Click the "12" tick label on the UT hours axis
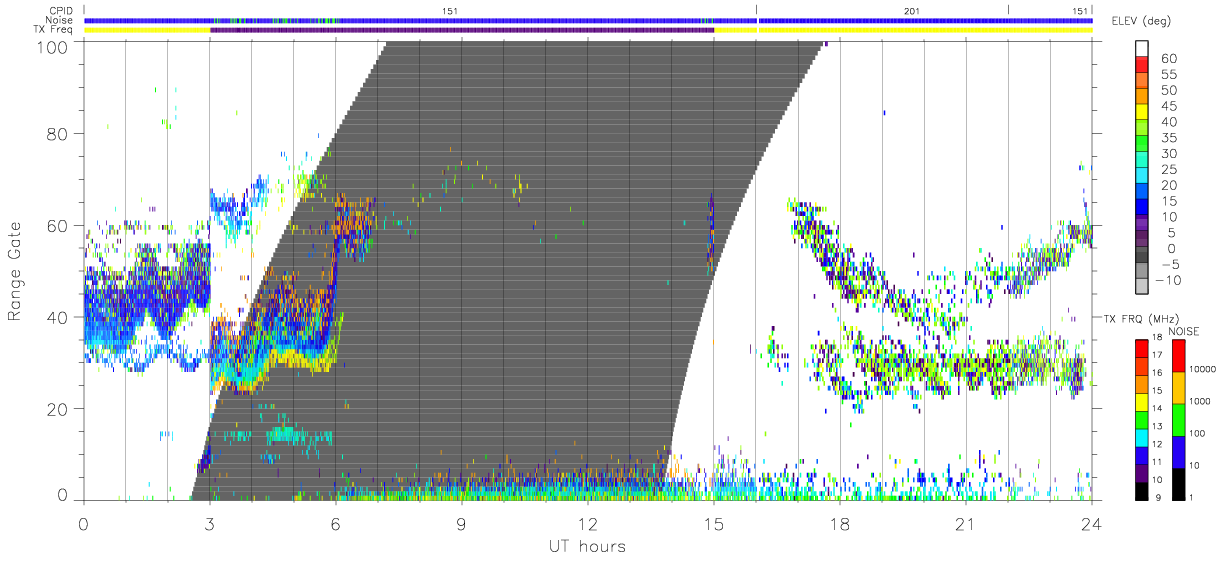The image size is (1228, 567). tap(587, 523)
